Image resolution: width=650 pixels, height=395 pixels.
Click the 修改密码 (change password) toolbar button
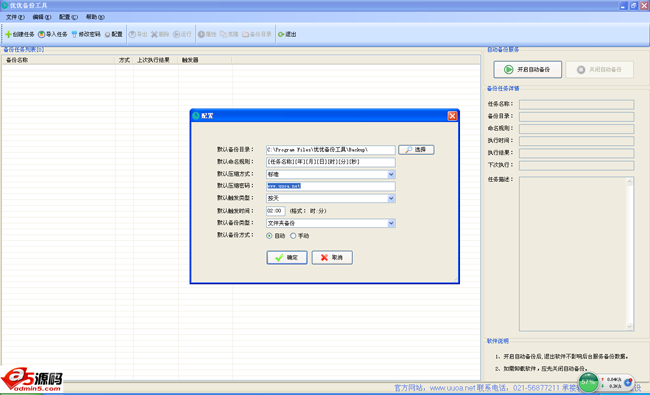[x=86, y=34]
